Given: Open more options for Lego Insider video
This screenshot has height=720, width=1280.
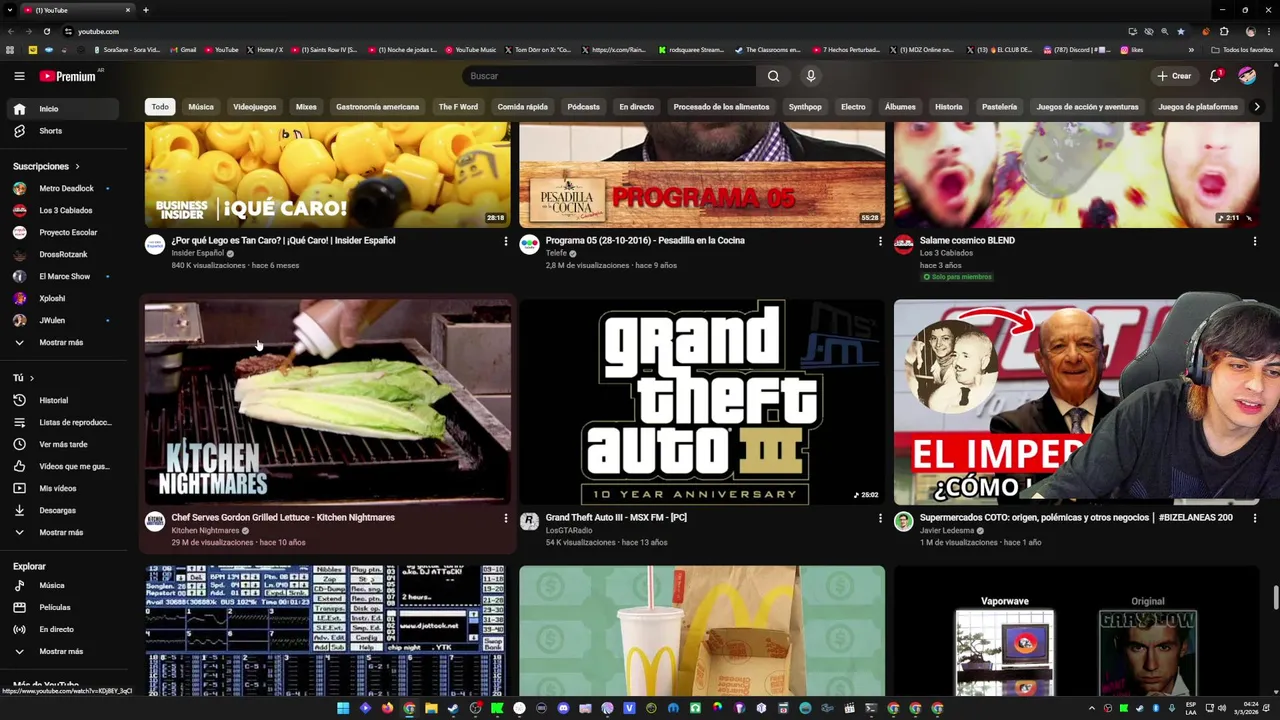Looking at the screenshot, I should pyautogui.click(x=505, y=241).
